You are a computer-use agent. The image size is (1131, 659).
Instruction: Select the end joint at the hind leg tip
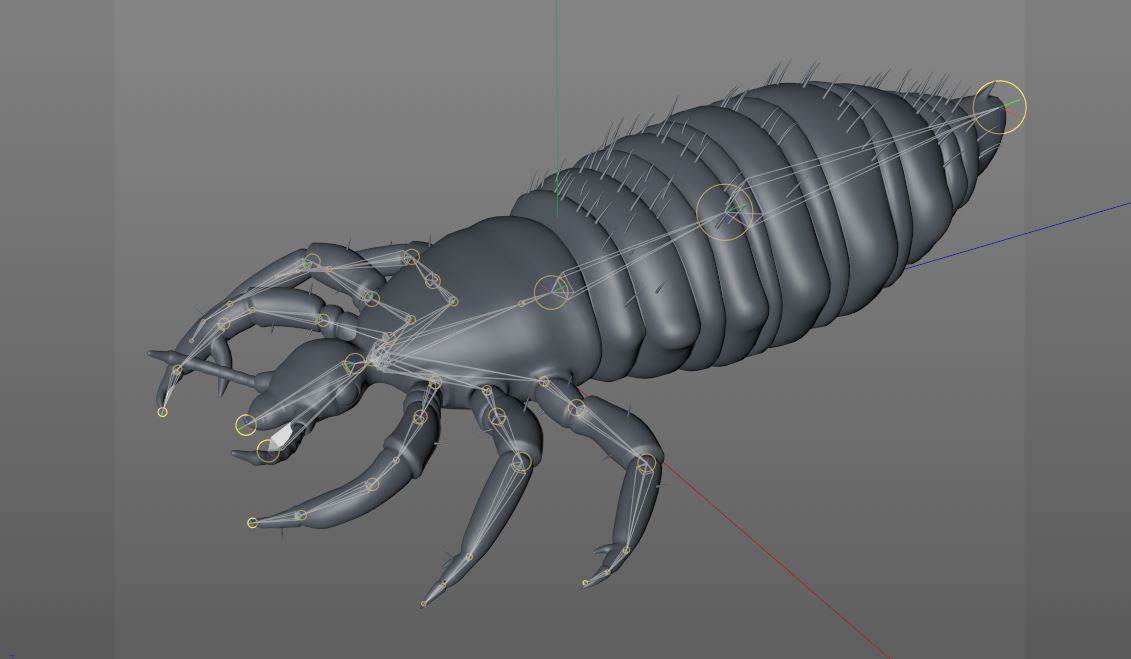pyautogui.click(x=586, y=583)
